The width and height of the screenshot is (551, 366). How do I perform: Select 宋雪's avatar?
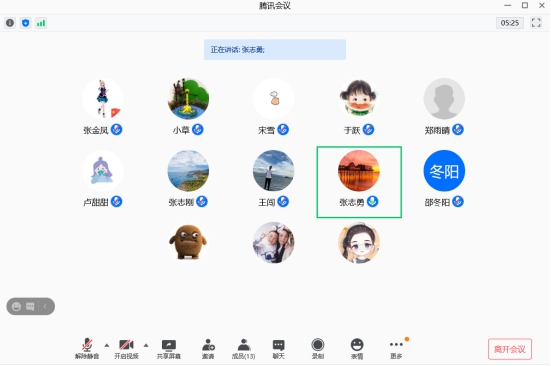tap(273, 99)
